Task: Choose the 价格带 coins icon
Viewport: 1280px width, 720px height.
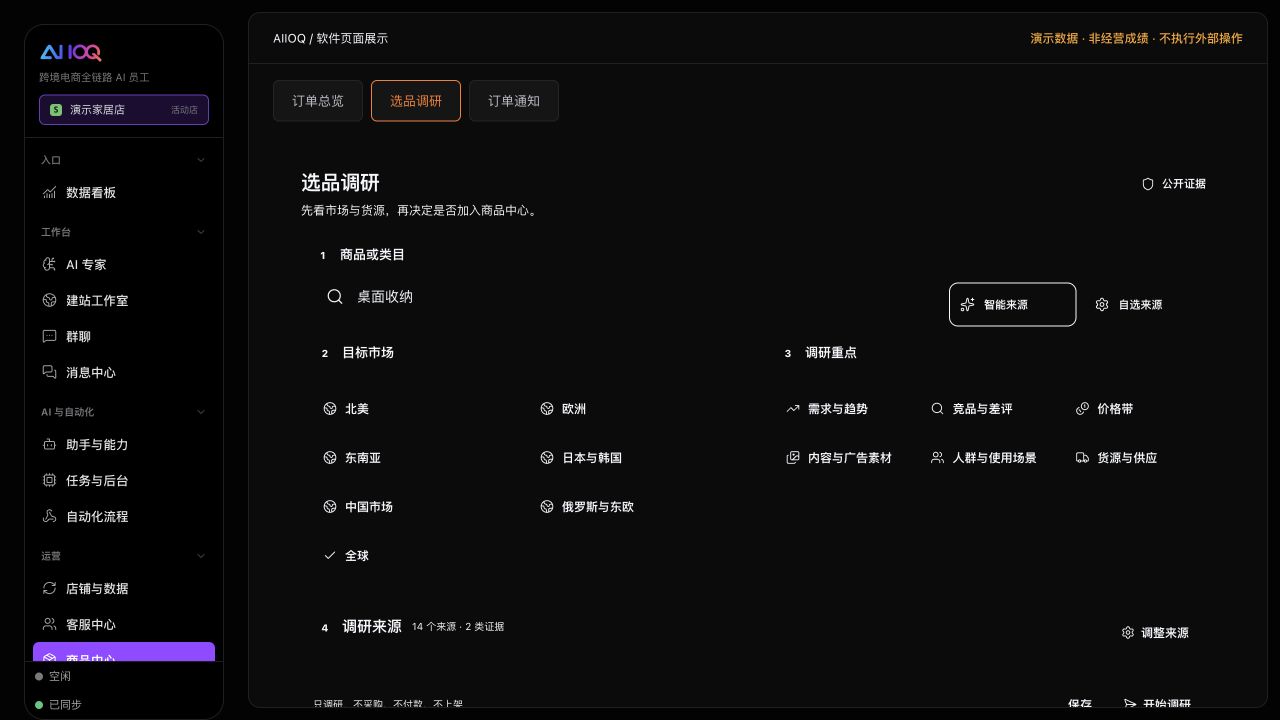Action: point(1082,409)
